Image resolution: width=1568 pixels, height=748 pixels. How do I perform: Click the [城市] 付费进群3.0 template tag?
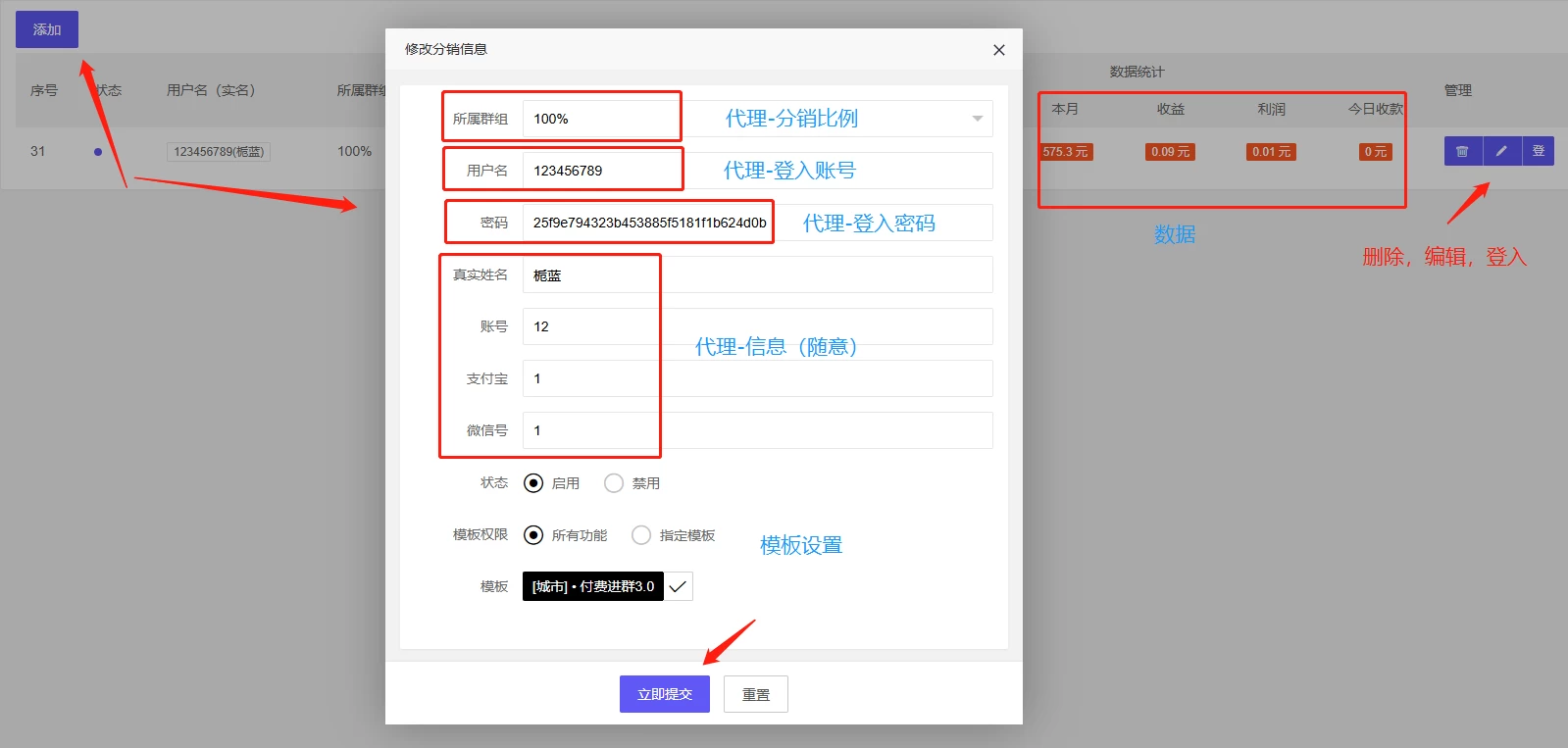[x=592, y=586]
